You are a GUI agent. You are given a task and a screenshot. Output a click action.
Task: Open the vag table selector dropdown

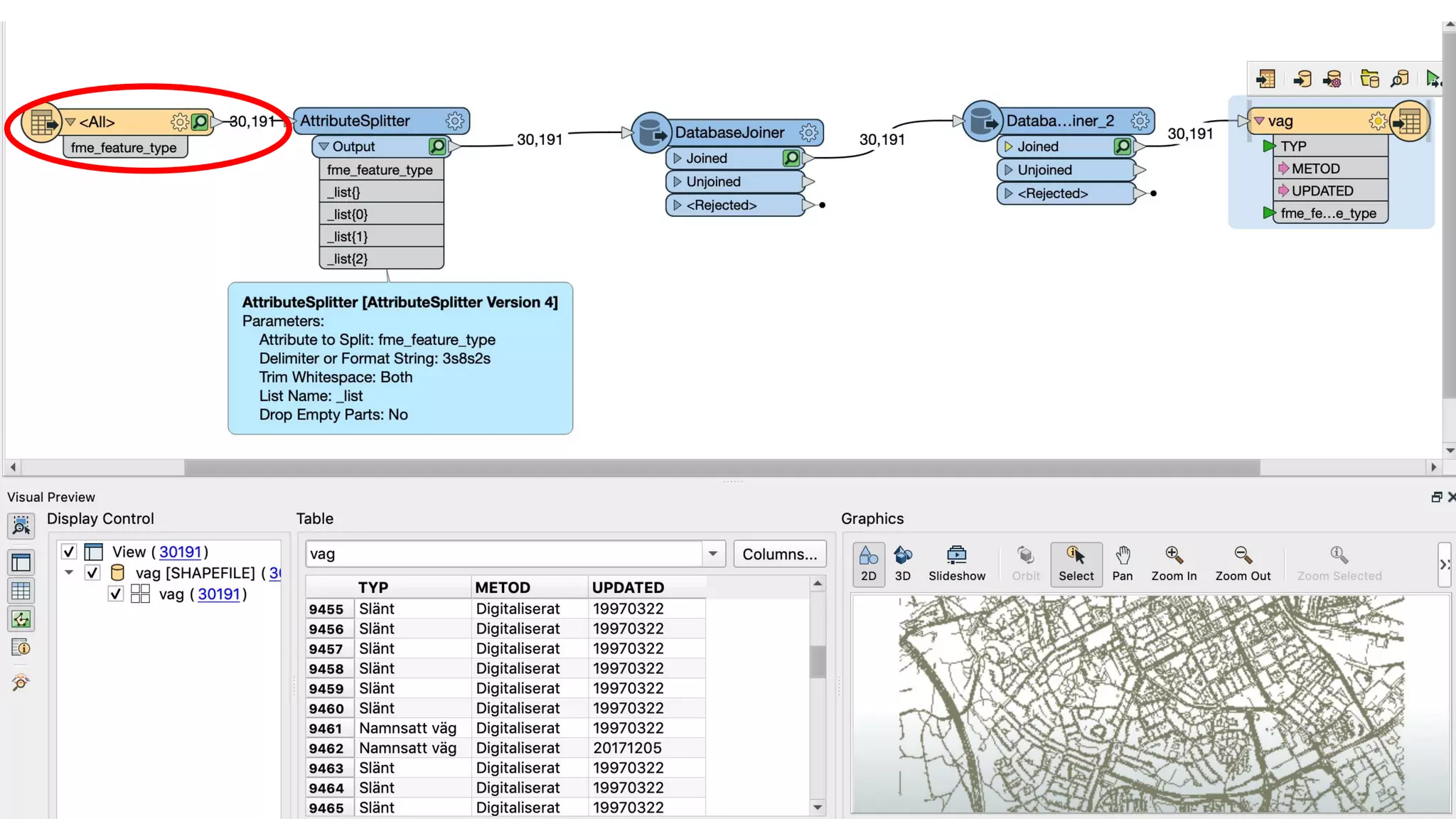[x=712, y=554]
